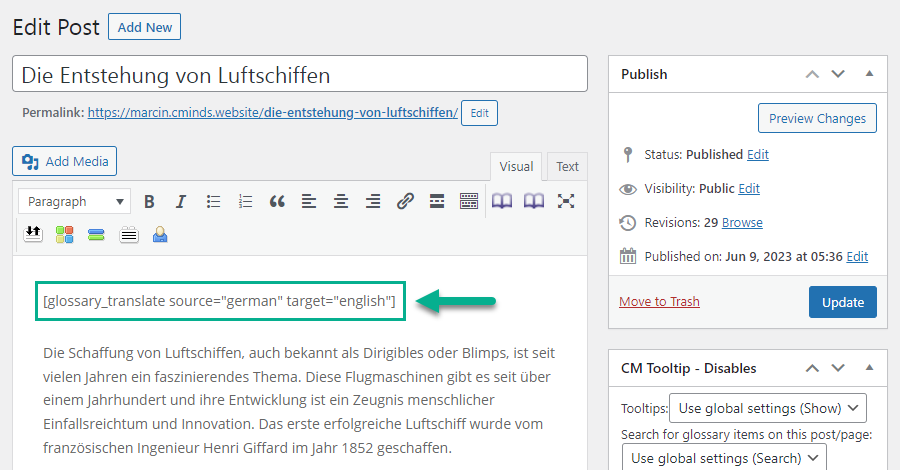
Task: Apply blockquote formatting
Action: coord(277,201)
